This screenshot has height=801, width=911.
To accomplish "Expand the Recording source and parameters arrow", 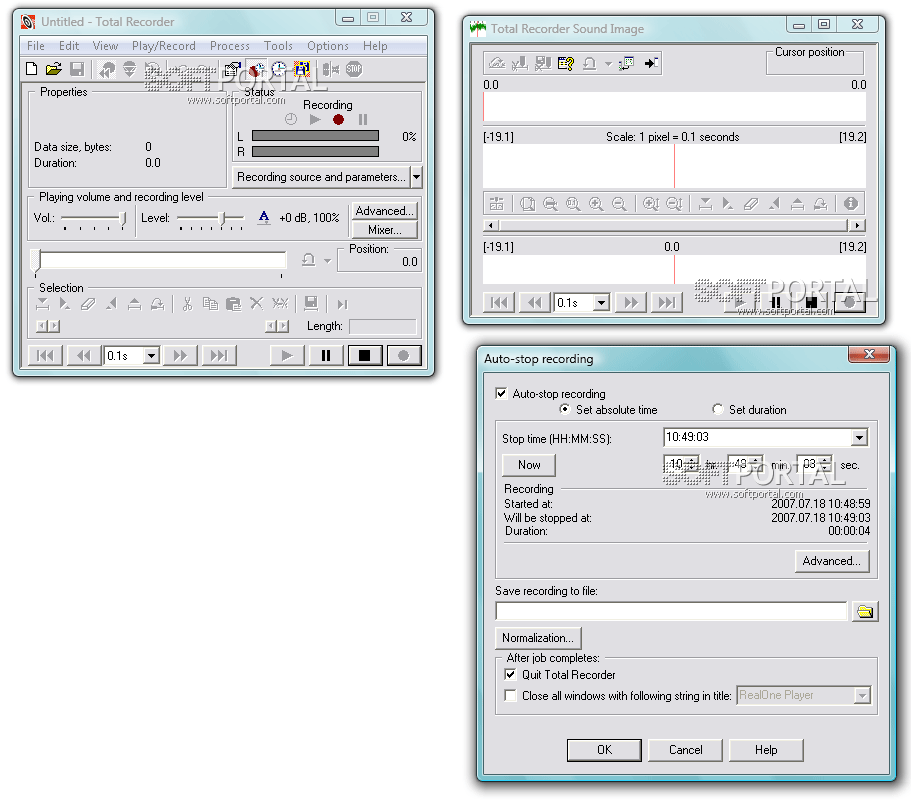I will (417, 177).
